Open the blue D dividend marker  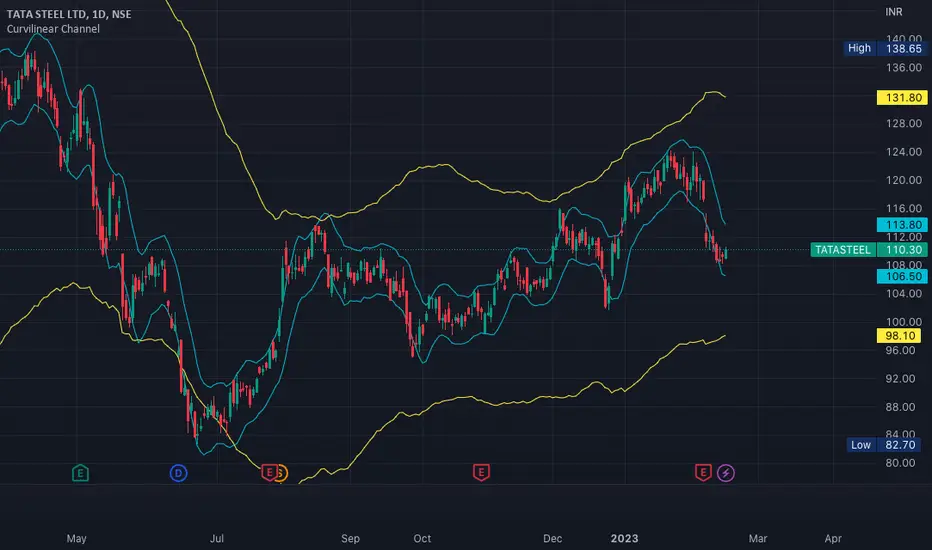point(178,473)
